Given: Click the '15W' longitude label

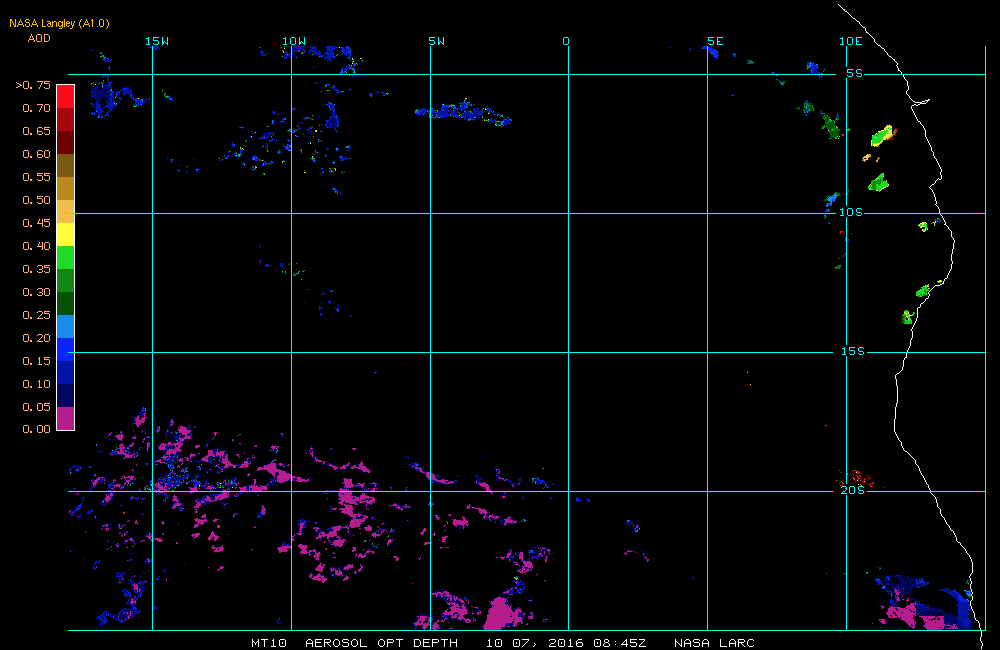Looking at the screenshot, I should 157,41.
